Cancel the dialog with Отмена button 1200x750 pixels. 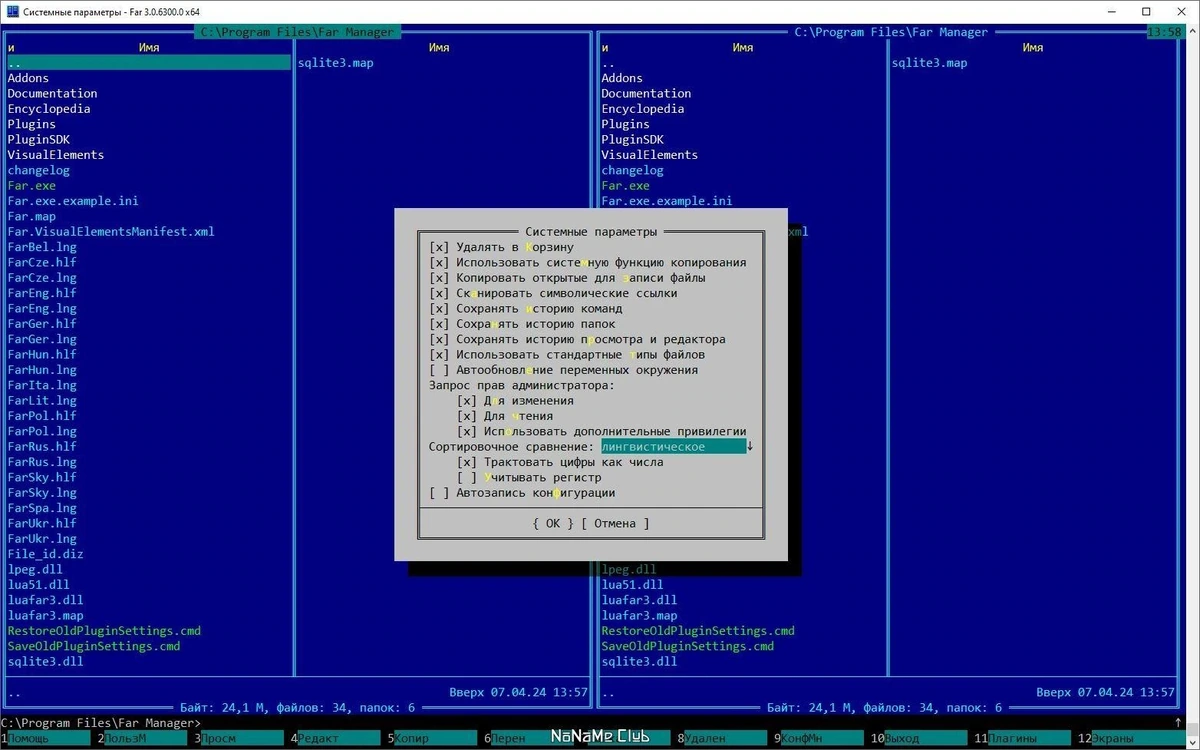tap(615, 523)
